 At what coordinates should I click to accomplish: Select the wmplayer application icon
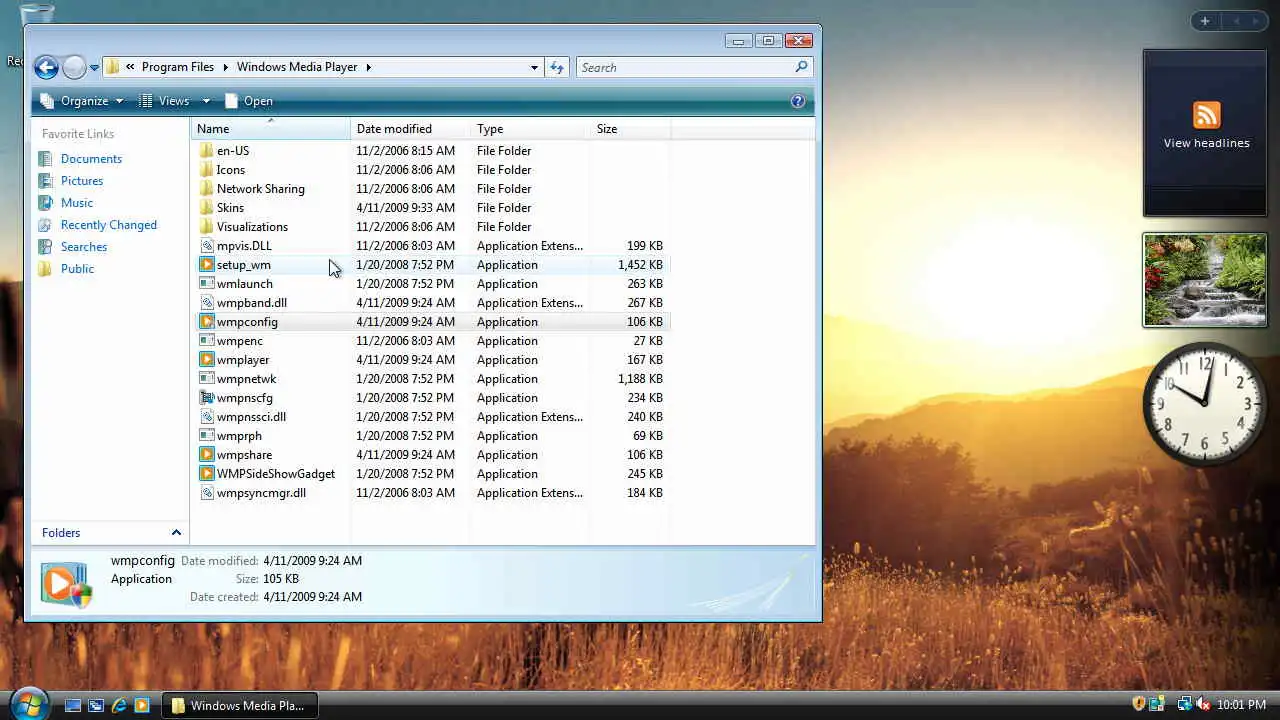pos(207,360)
